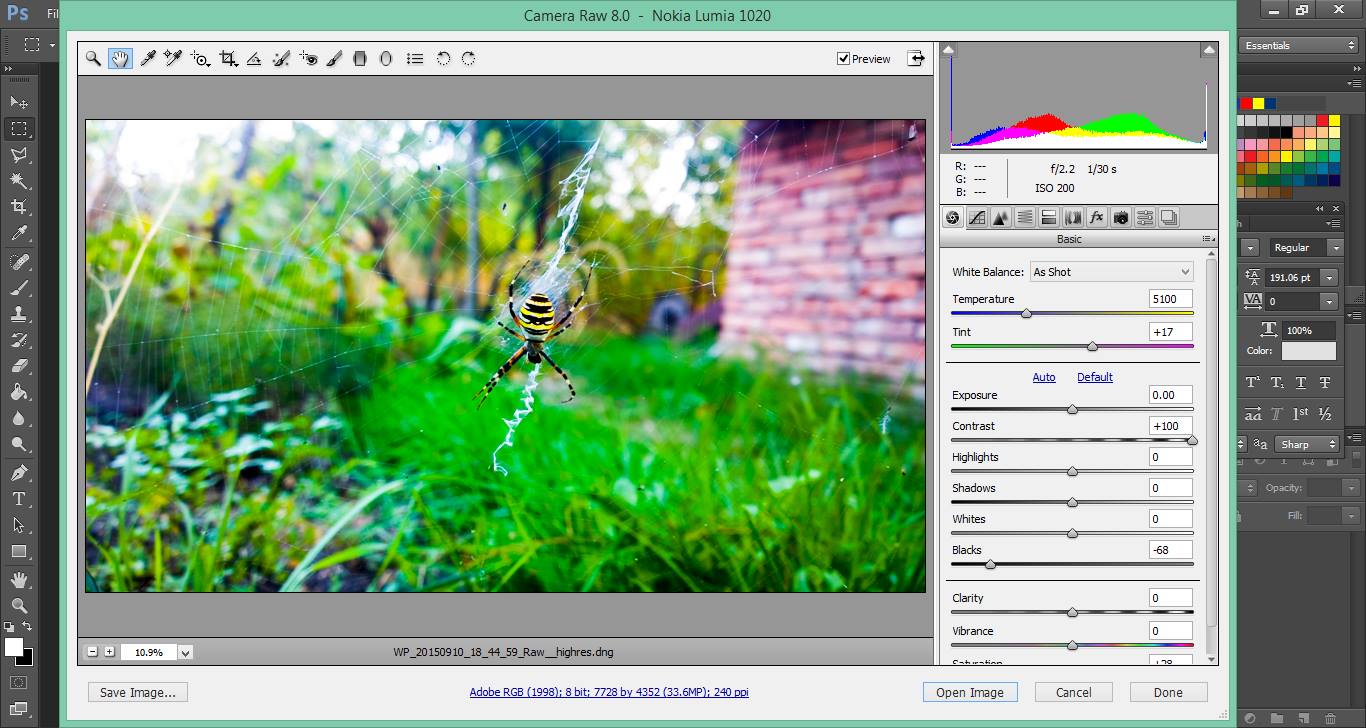Click the Auto tone adjustment link

click(1044, 377)
